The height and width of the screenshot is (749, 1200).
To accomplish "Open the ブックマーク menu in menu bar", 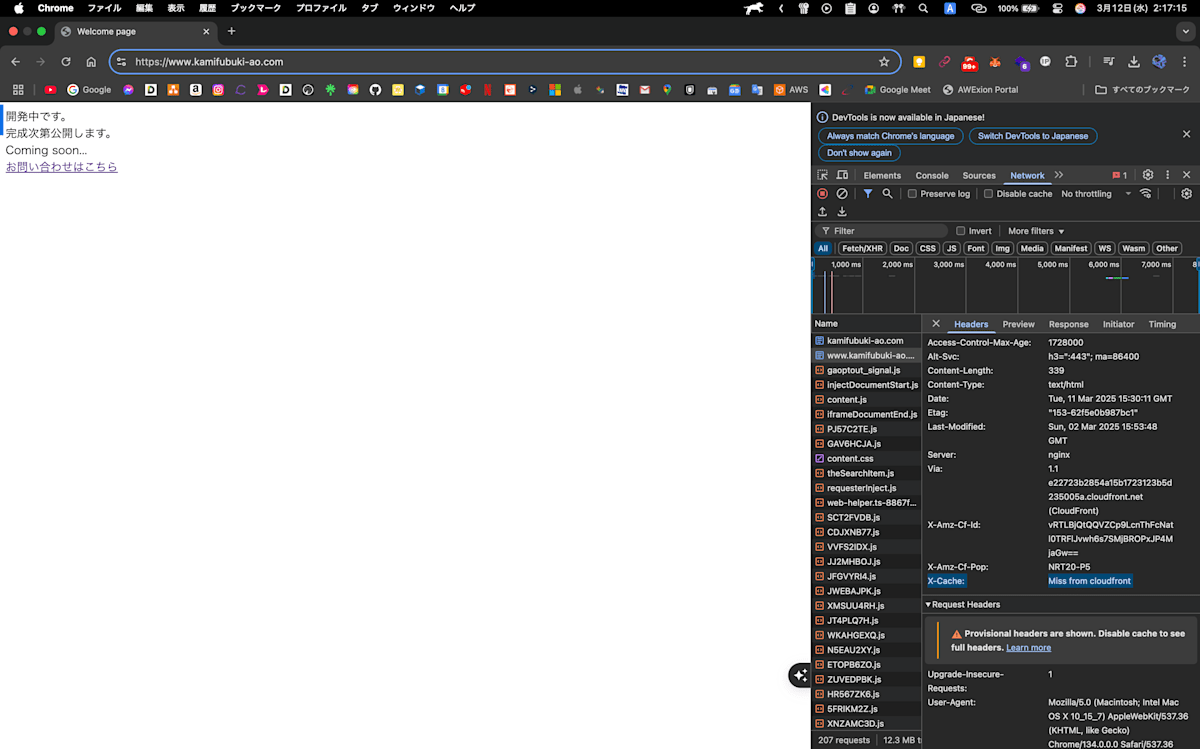I will point(255,8).
